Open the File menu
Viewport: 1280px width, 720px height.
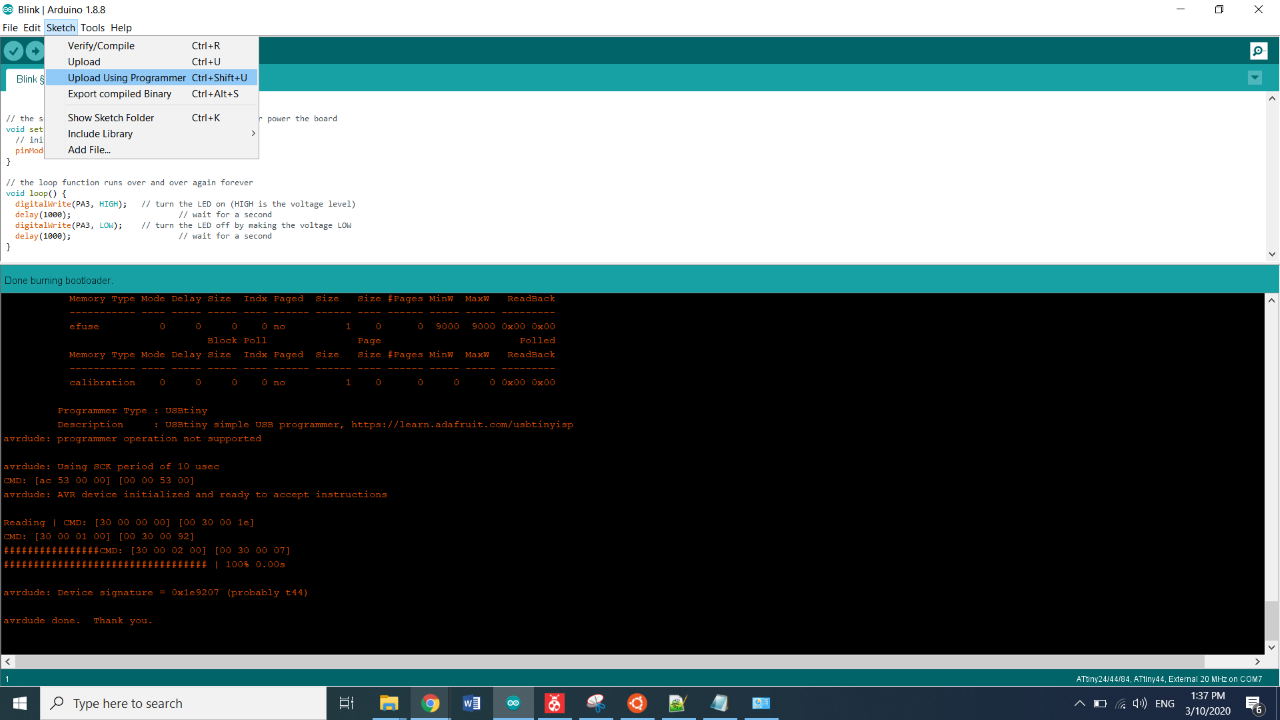10,28
